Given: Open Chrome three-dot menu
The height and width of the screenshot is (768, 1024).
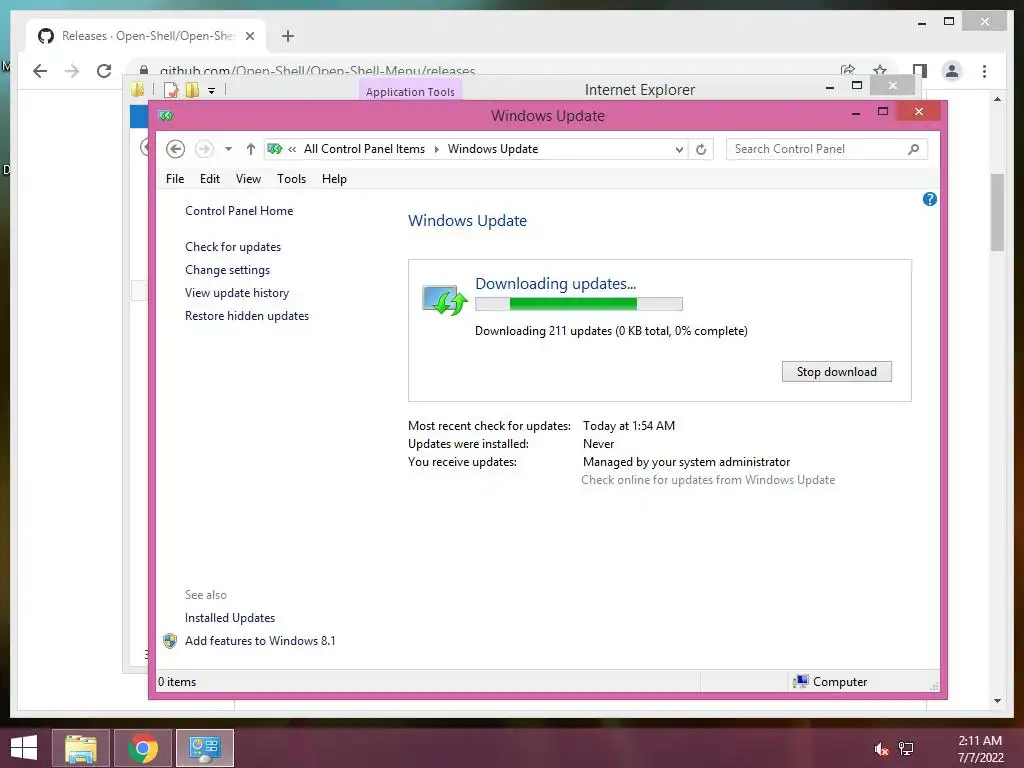Looking at the screenshot, I should click(984, 71).
